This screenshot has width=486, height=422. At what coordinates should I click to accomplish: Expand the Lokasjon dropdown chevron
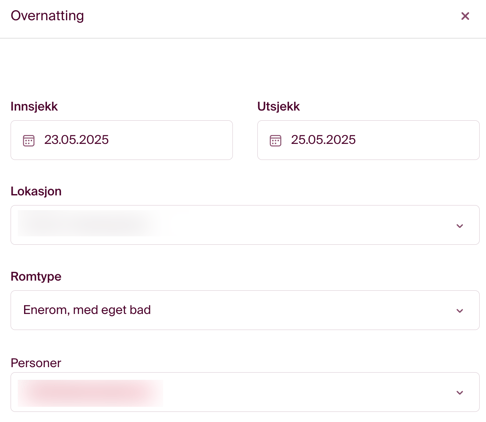coord(460,226)
